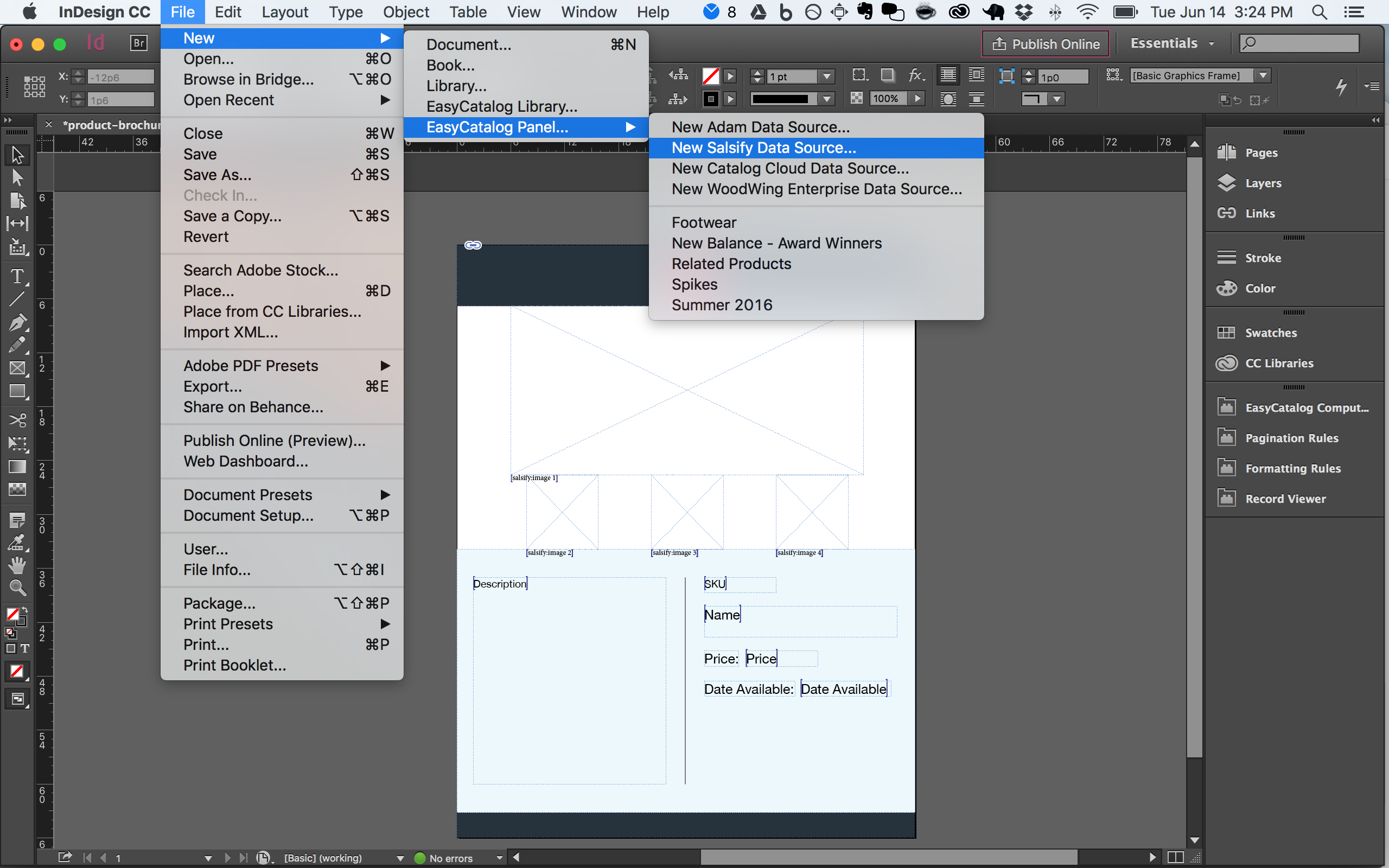This screenshot has width=1389, height=868.
Task: Go to the first page arrow
Action: (x=87, y=858)
